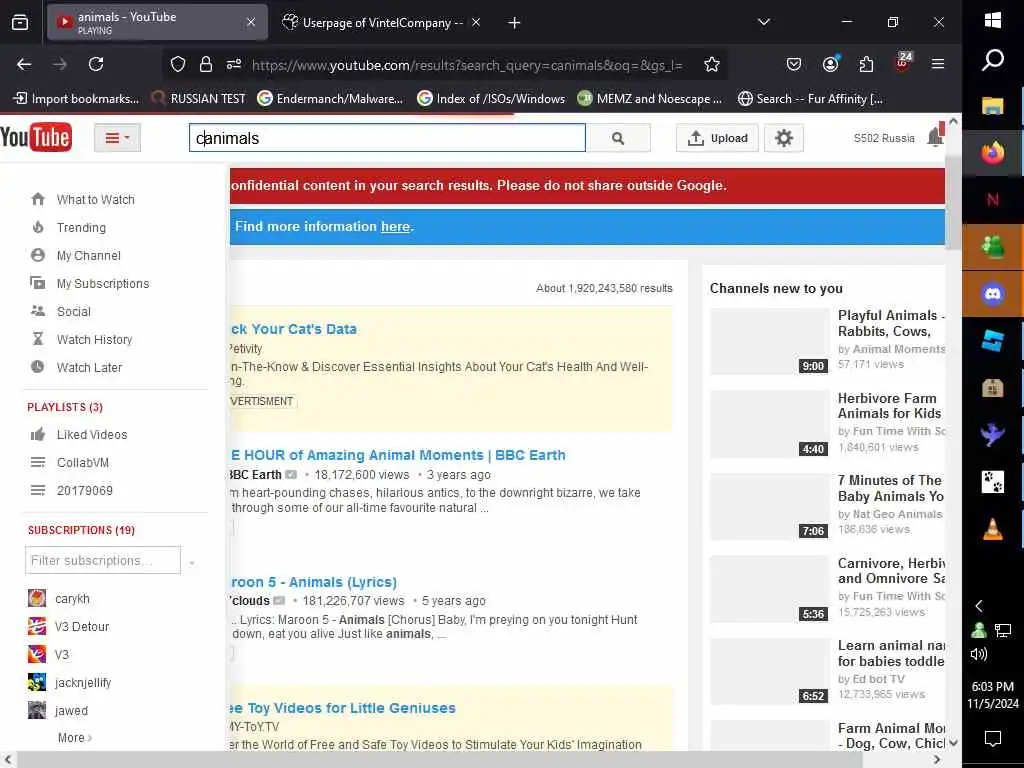
Task: Open CollabVM playlist
Action: (82, 462)
